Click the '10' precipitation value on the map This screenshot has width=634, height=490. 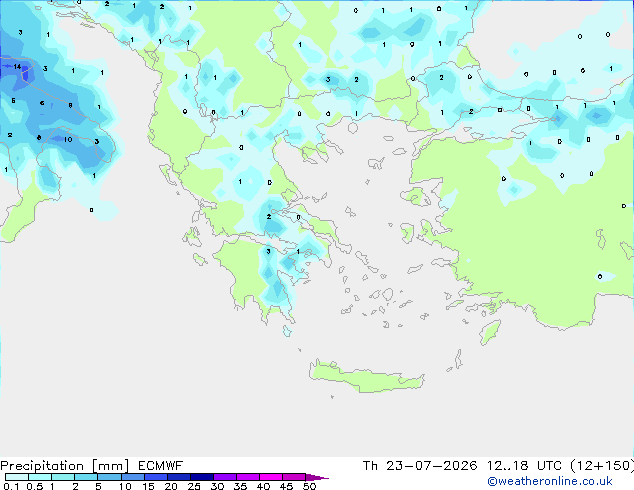[x=68, y=139]
